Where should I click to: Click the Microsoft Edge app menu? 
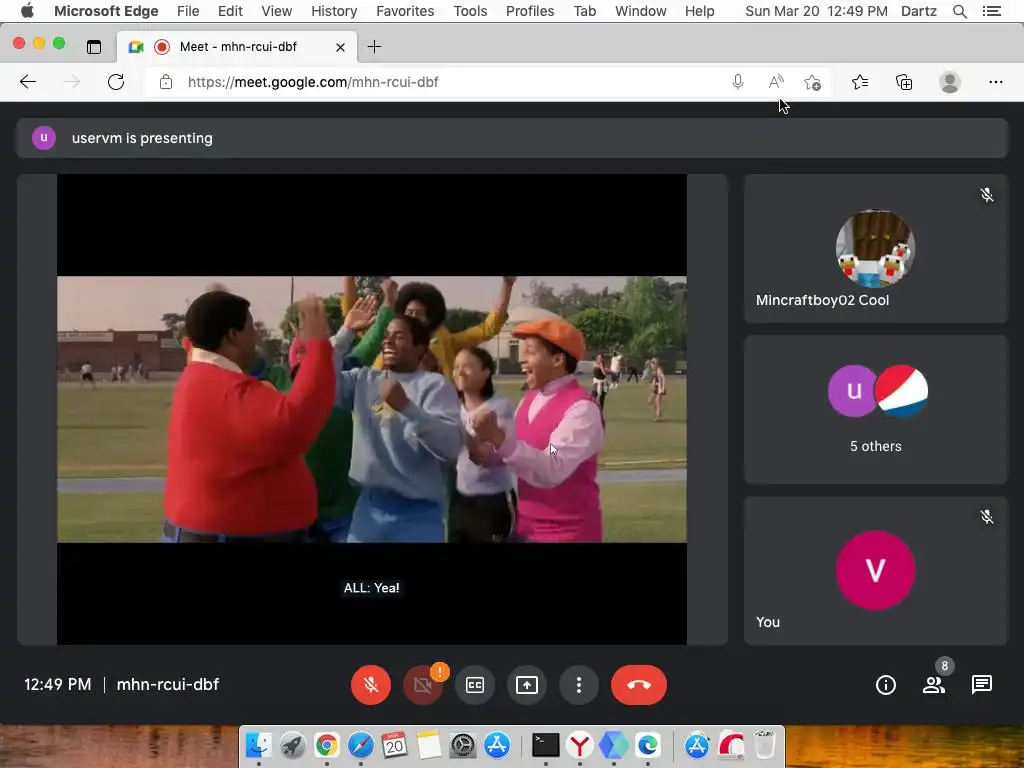pos(106,11)
